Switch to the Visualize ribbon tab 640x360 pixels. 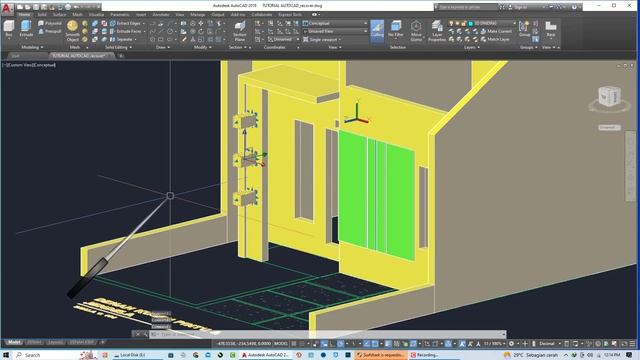click(96, 15)
